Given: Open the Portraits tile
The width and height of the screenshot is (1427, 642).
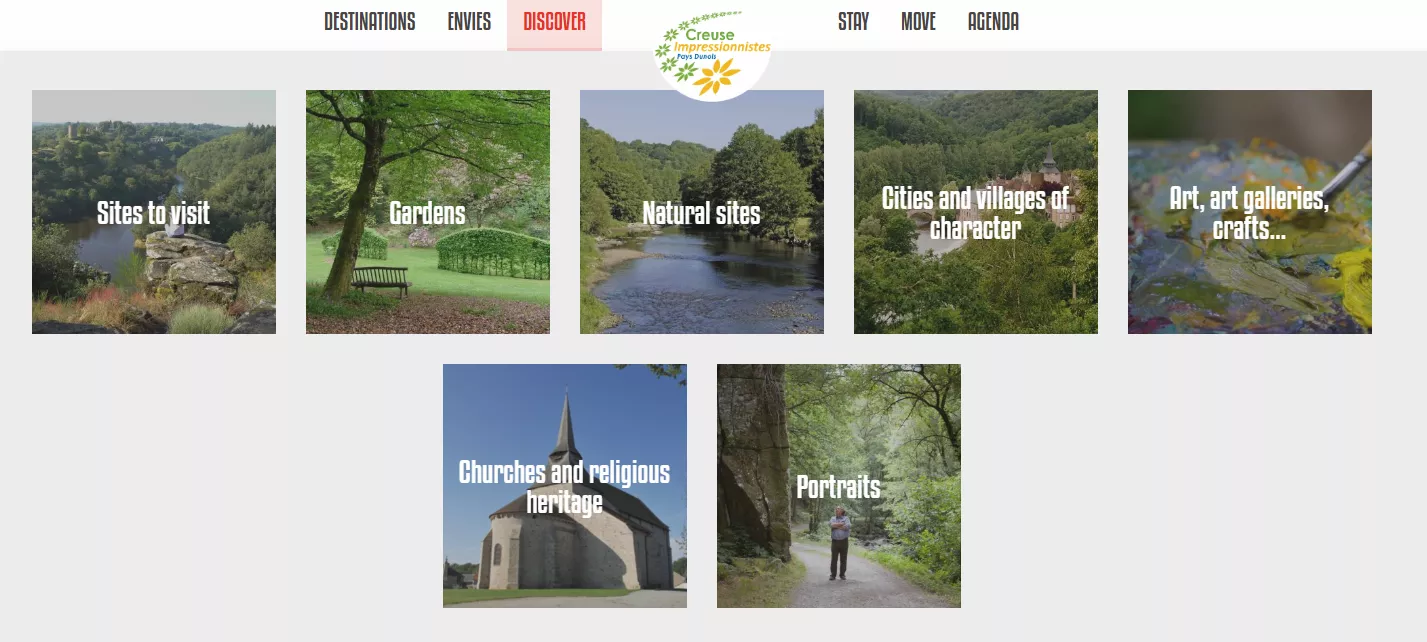Looking at the screenshot, I should tap(839, 486).
